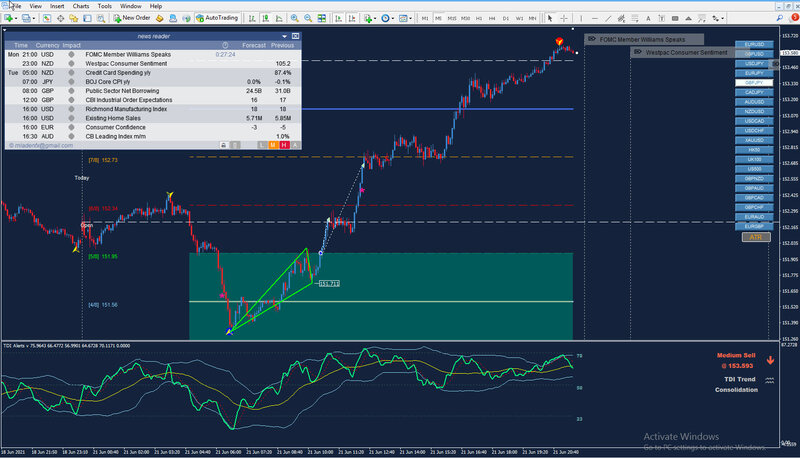The width and height of the screenshot is (800, 458).
Task: Zoom in on the chart
Action: click(294, 18)
